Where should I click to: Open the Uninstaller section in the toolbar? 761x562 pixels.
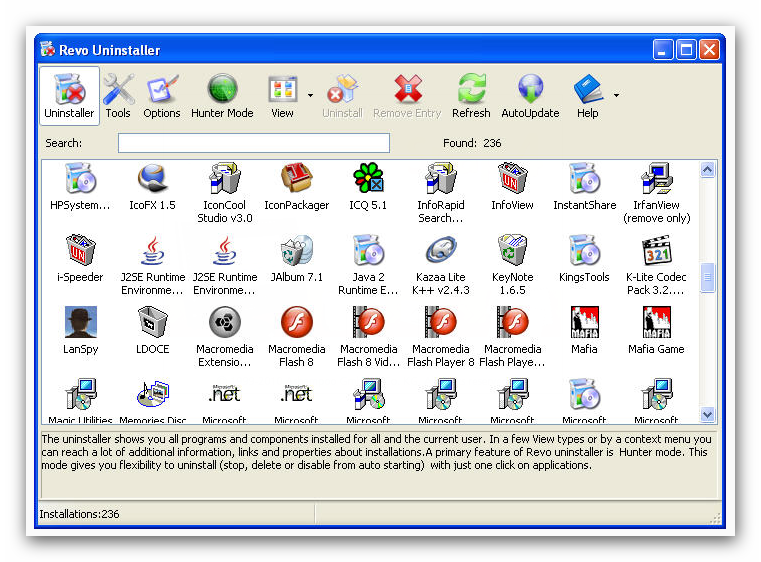coord(69,96)
